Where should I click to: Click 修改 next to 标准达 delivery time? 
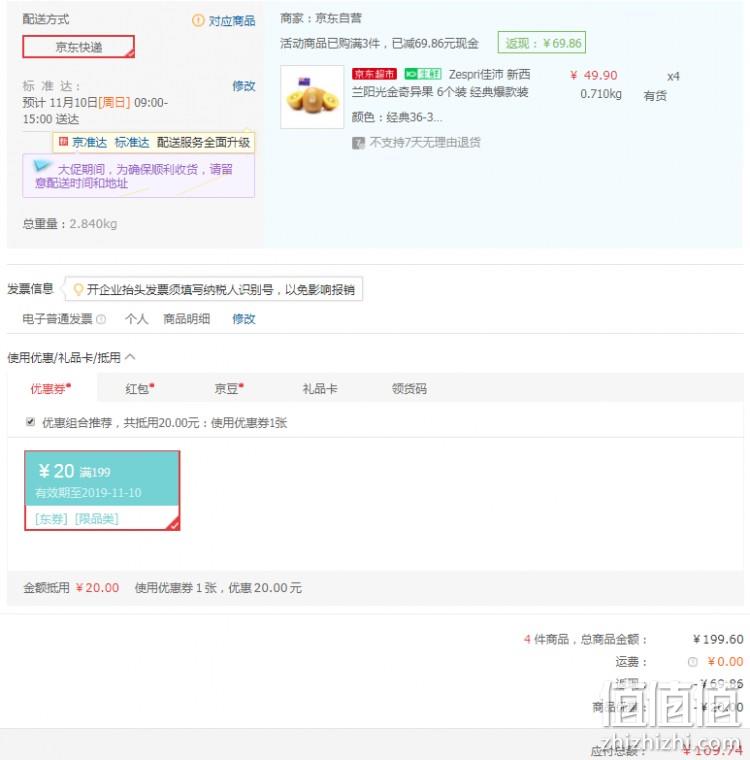(x=243, y=86)
